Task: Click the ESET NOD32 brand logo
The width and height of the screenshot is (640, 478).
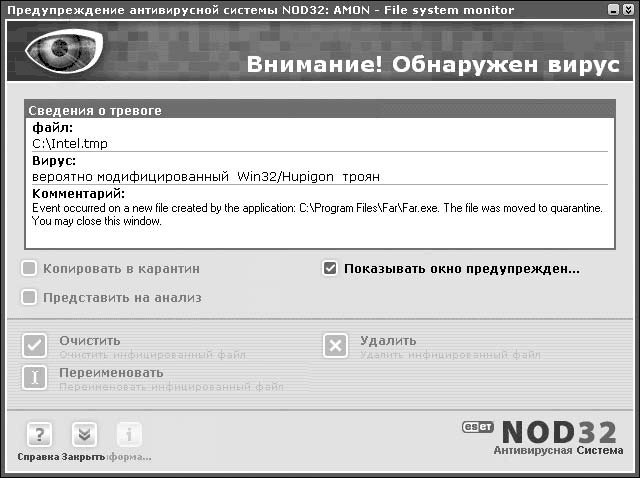Action: click(545, 431)
